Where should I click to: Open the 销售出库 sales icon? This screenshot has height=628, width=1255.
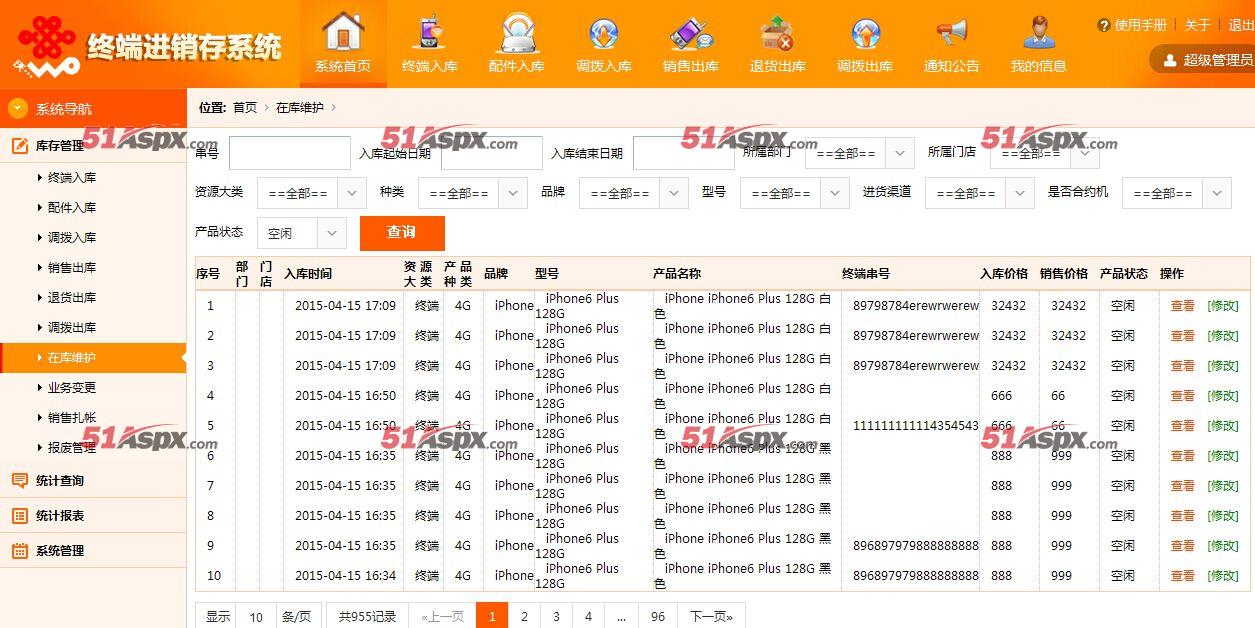(x=691, y=34)
